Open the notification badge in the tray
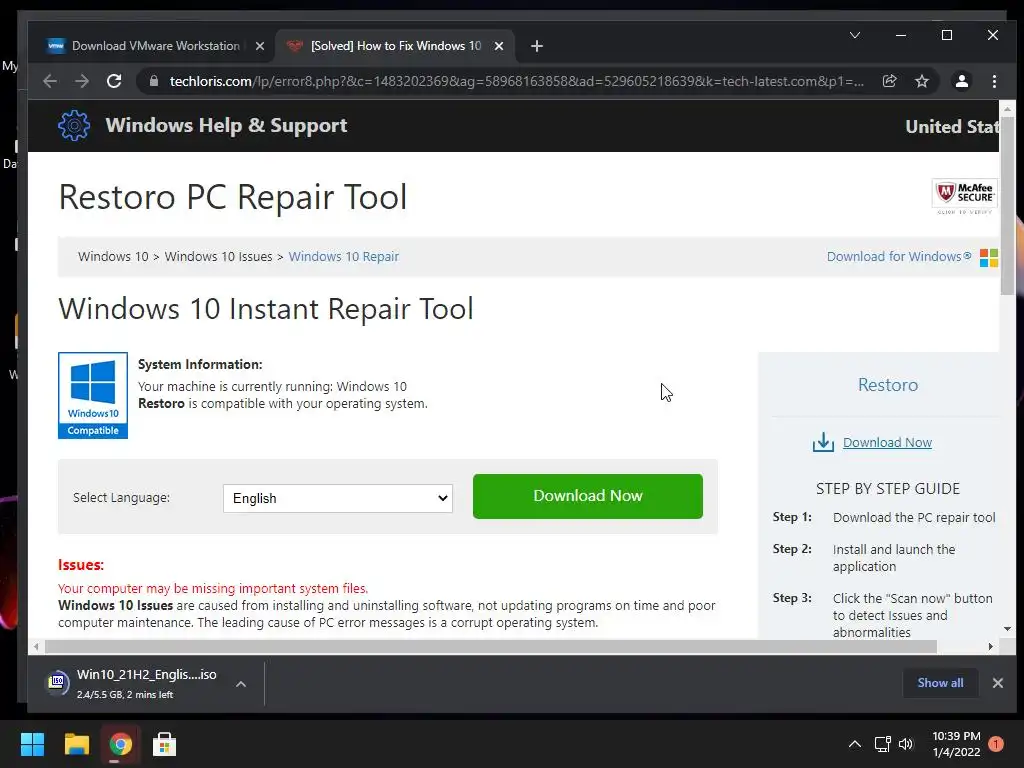1024x768 pixels. point(996,744)
